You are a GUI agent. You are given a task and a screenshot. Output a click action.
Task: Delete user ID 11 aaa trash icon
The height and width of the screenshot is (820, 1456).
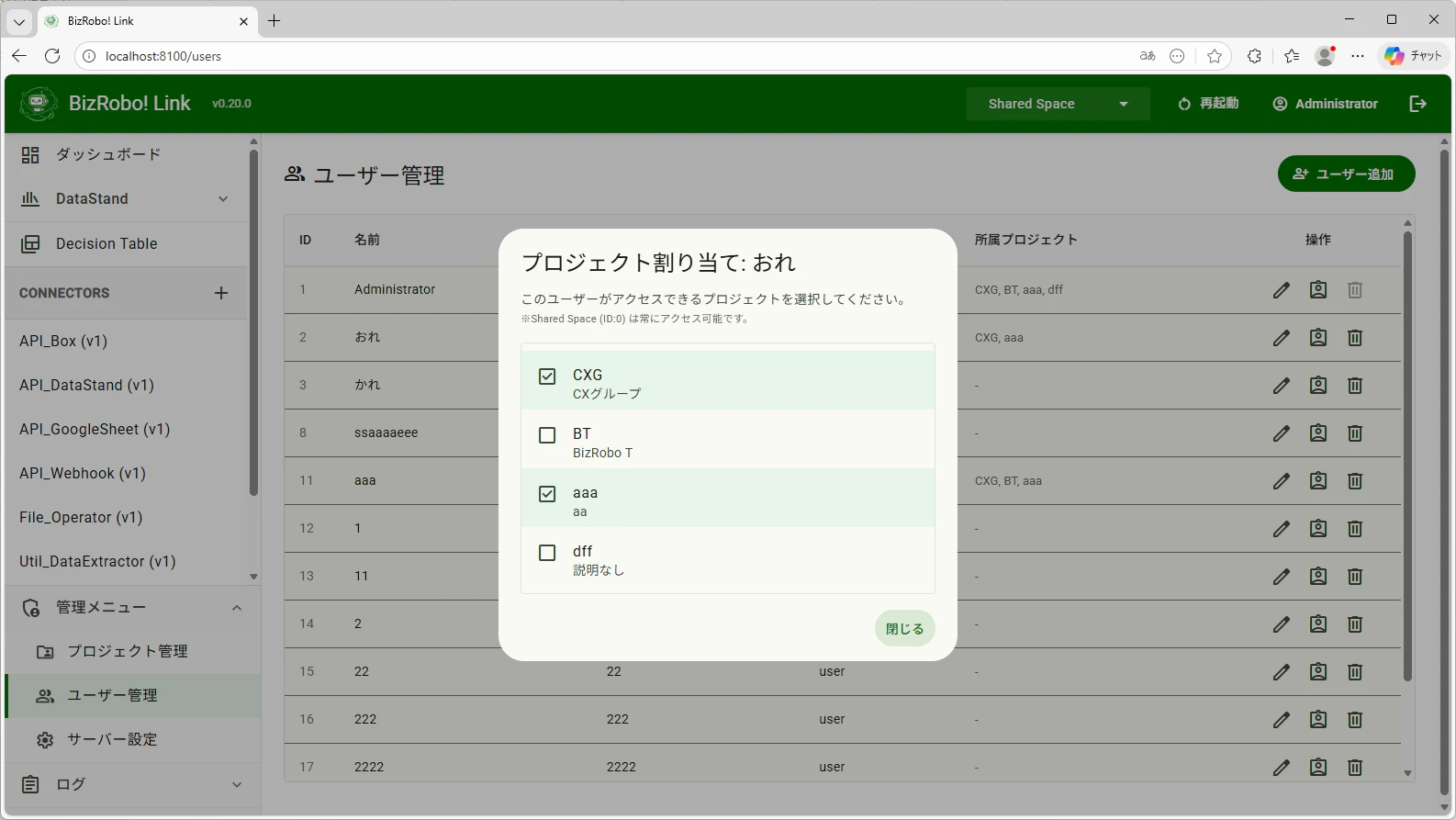tap(1355, 481)
